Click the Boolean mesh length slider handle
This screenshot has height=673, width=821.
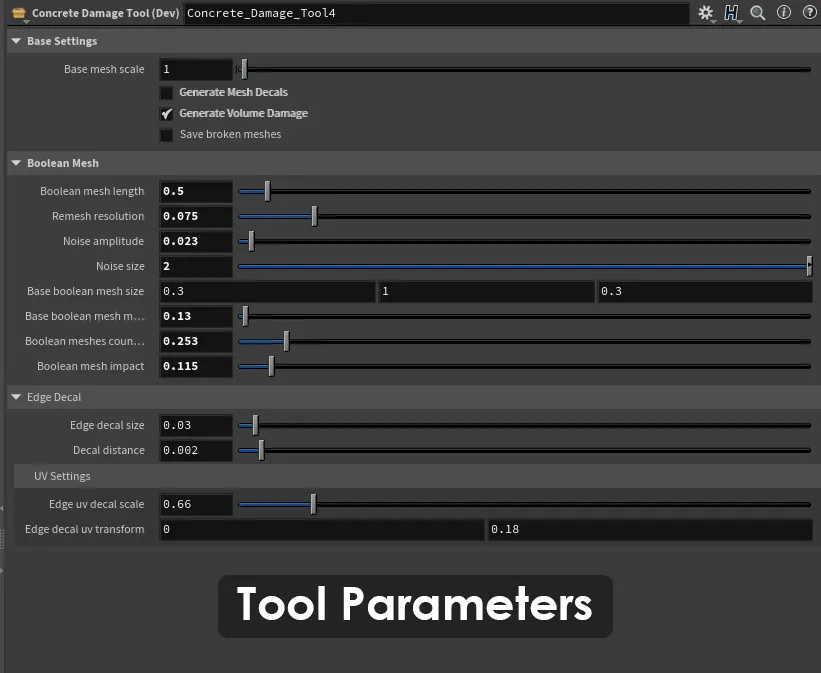coord(268,191)
